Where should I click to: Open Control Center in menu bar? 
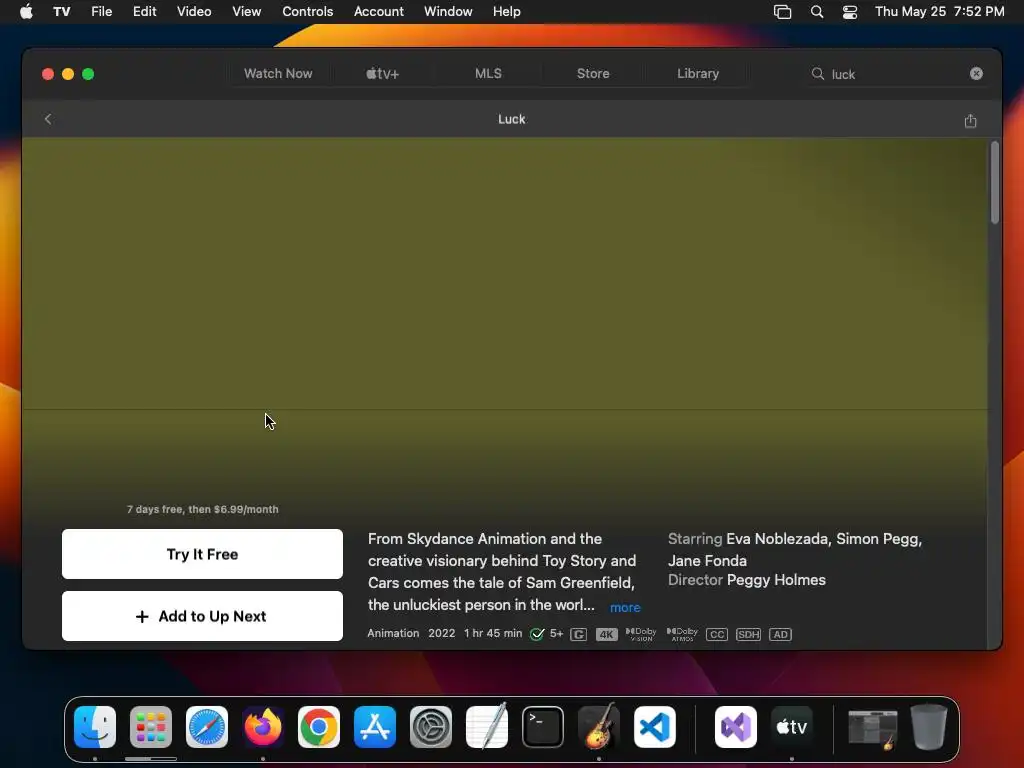coord(850,11)
